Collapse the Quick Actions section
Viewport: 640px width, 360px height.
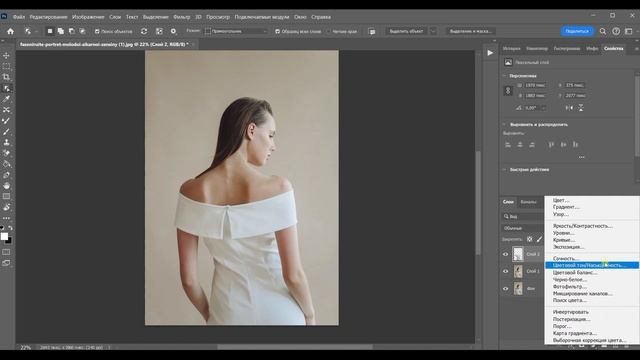504,169
